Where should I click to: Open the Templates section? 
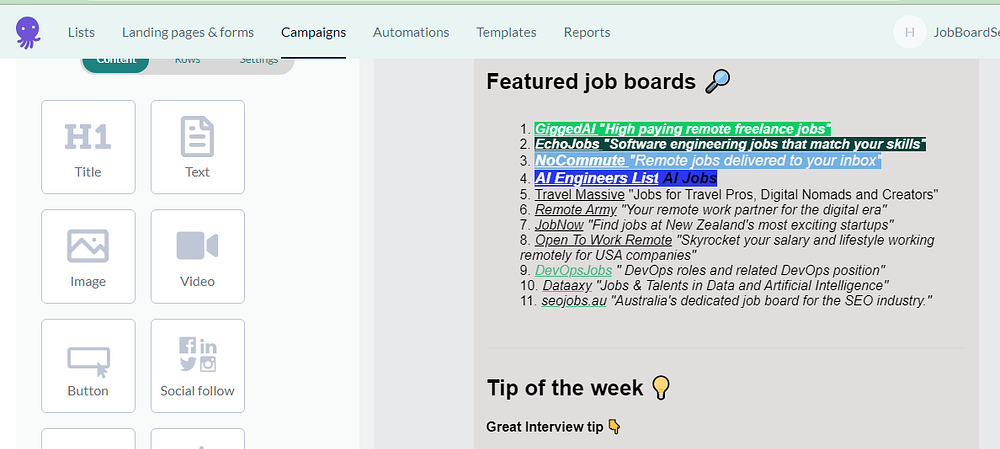(x=506, y=33)
